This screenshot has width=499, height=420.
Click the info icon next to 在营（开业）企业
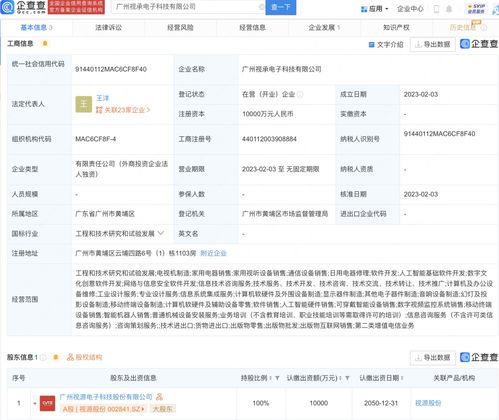pyautogui.click(x=300, y=94)
